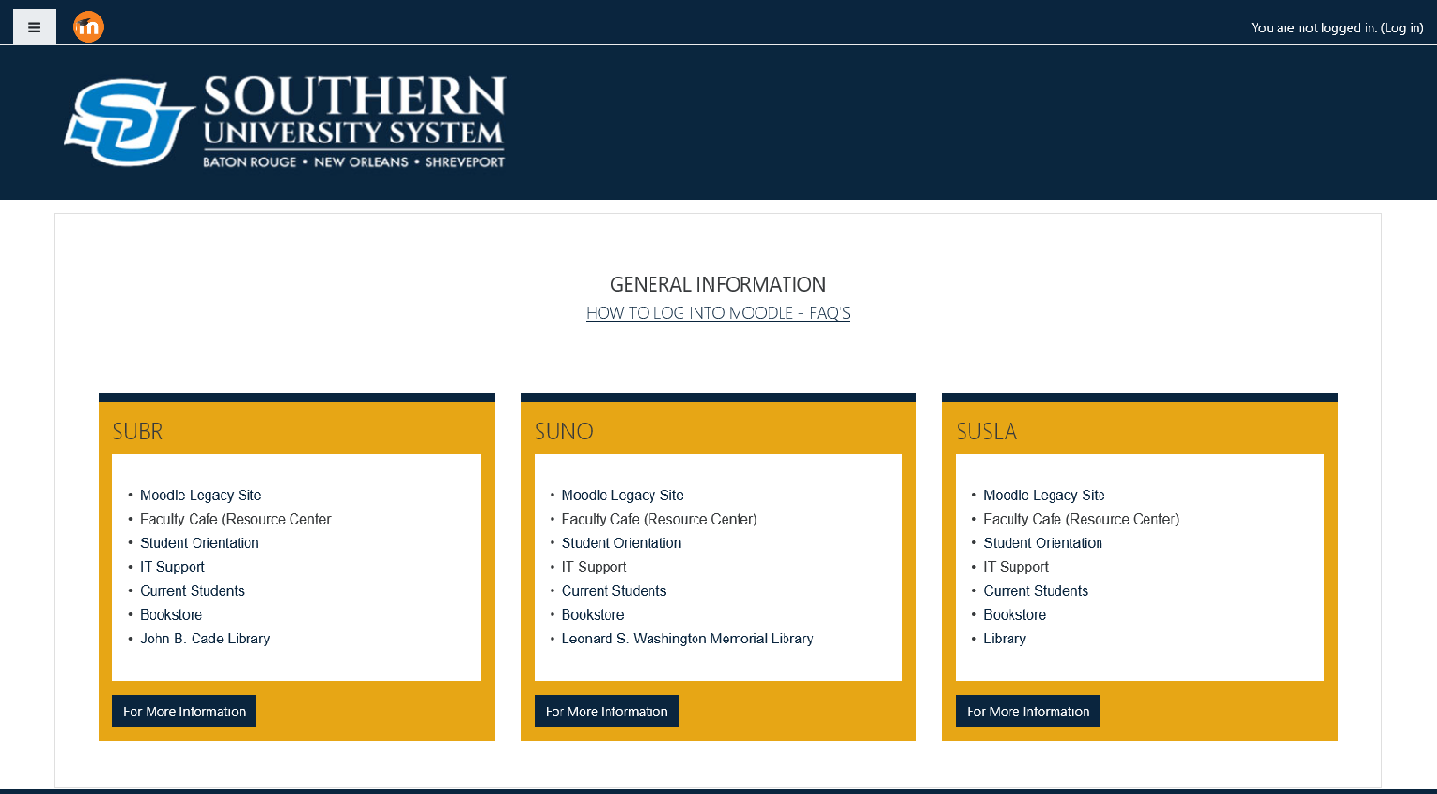Open SUSLA Current Students link

pos(1036,591)
